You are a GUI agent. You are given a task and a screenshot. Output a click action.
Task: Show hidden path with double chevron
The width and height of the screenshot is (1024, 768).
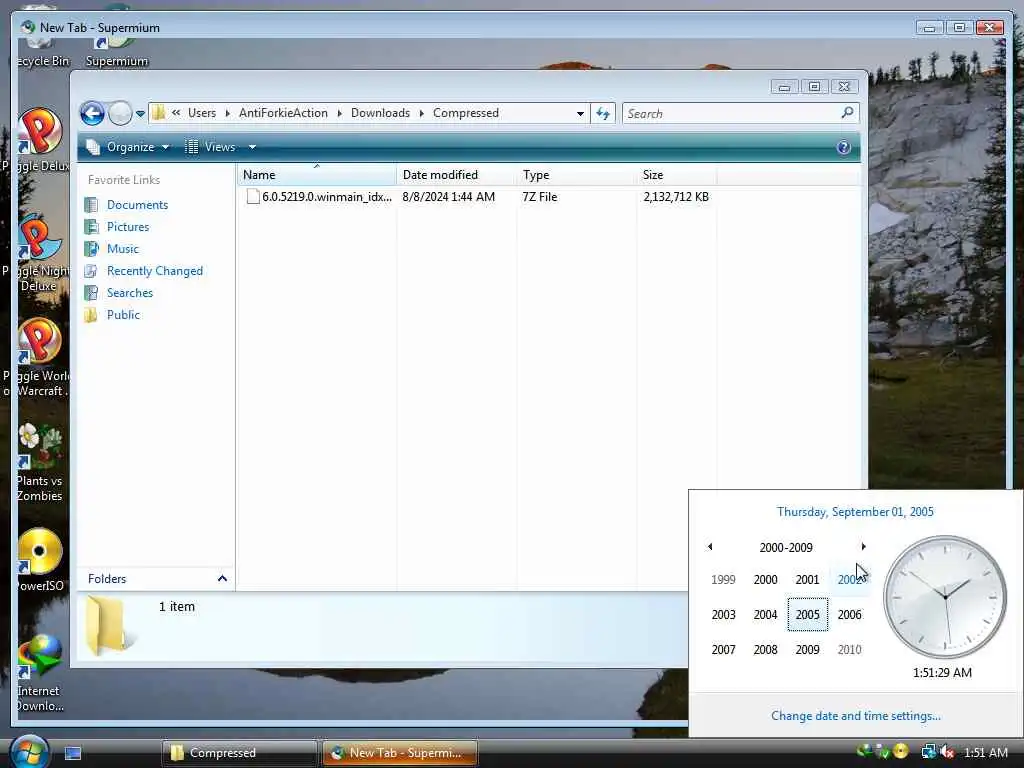pos(176,113)
